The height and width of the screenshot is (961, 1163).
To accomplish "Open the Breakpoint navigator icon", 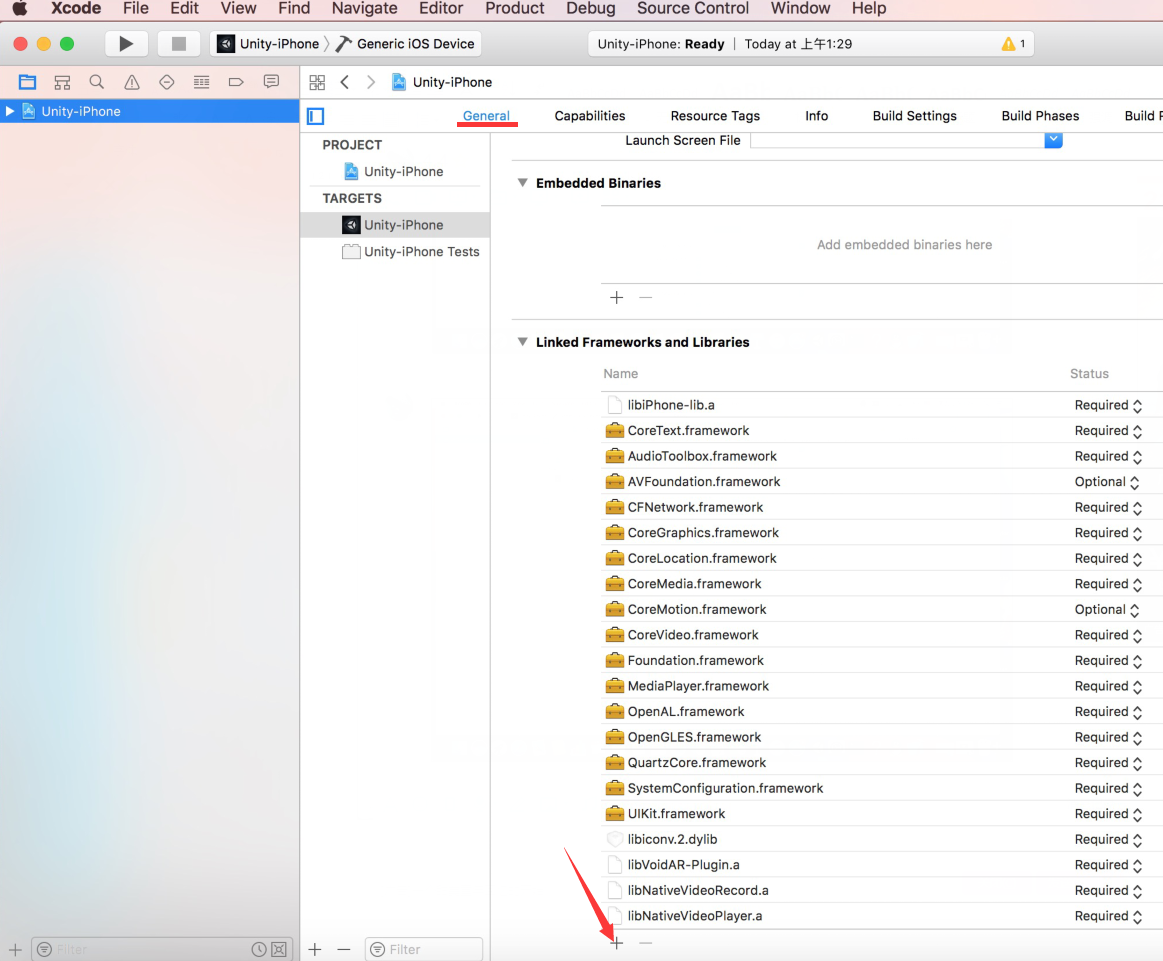I will (x=236, y=82).
